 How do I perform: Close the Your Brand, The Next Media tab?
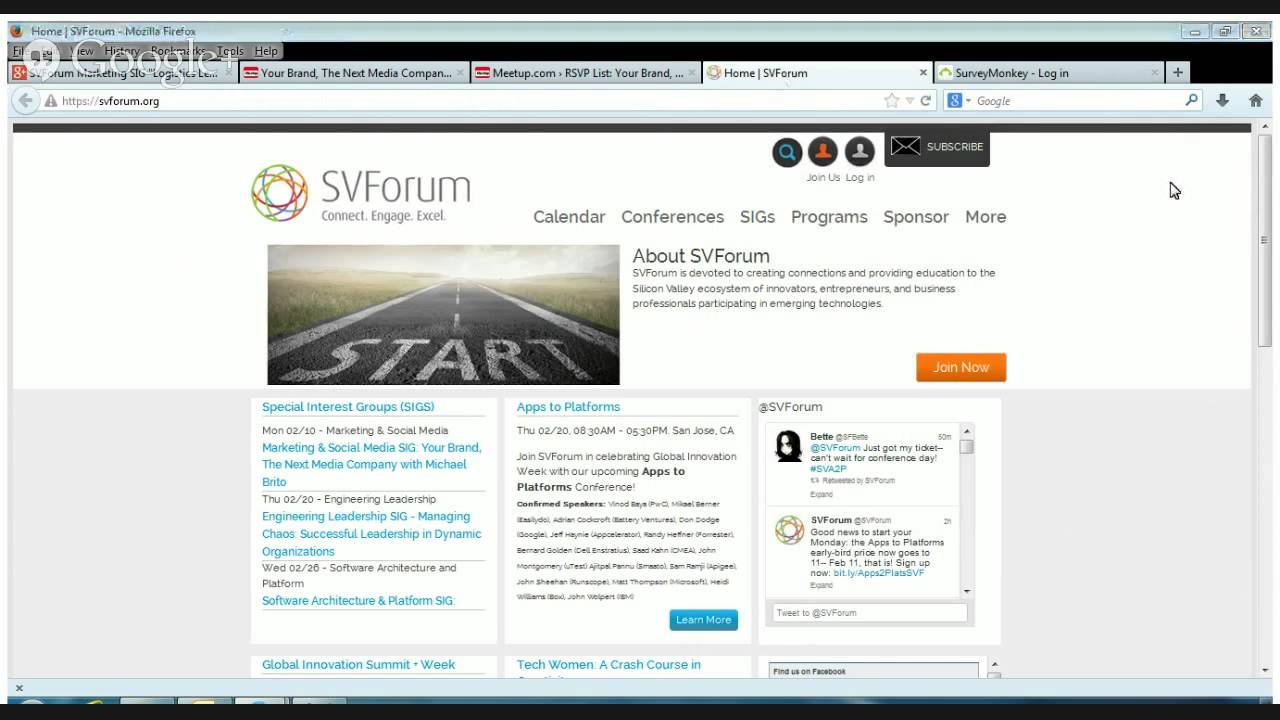pos(461,72)
